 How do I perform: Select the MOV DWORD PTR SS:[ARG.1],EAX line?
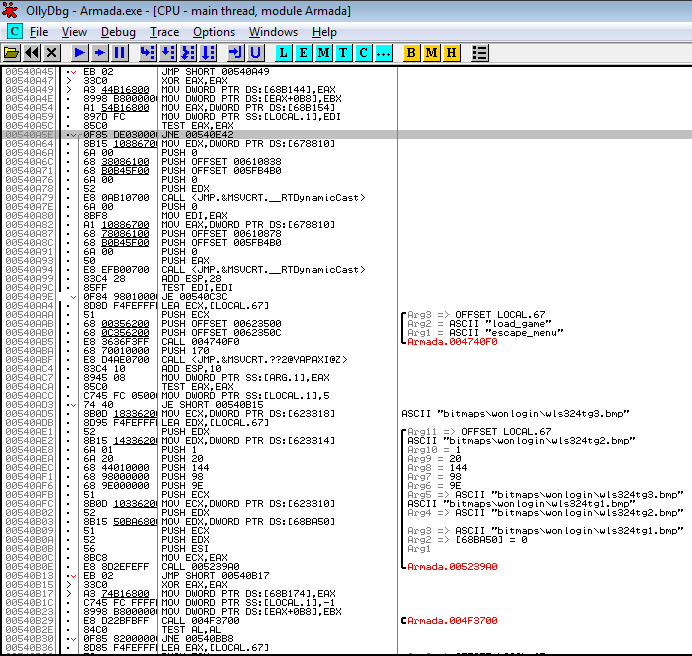245,378
